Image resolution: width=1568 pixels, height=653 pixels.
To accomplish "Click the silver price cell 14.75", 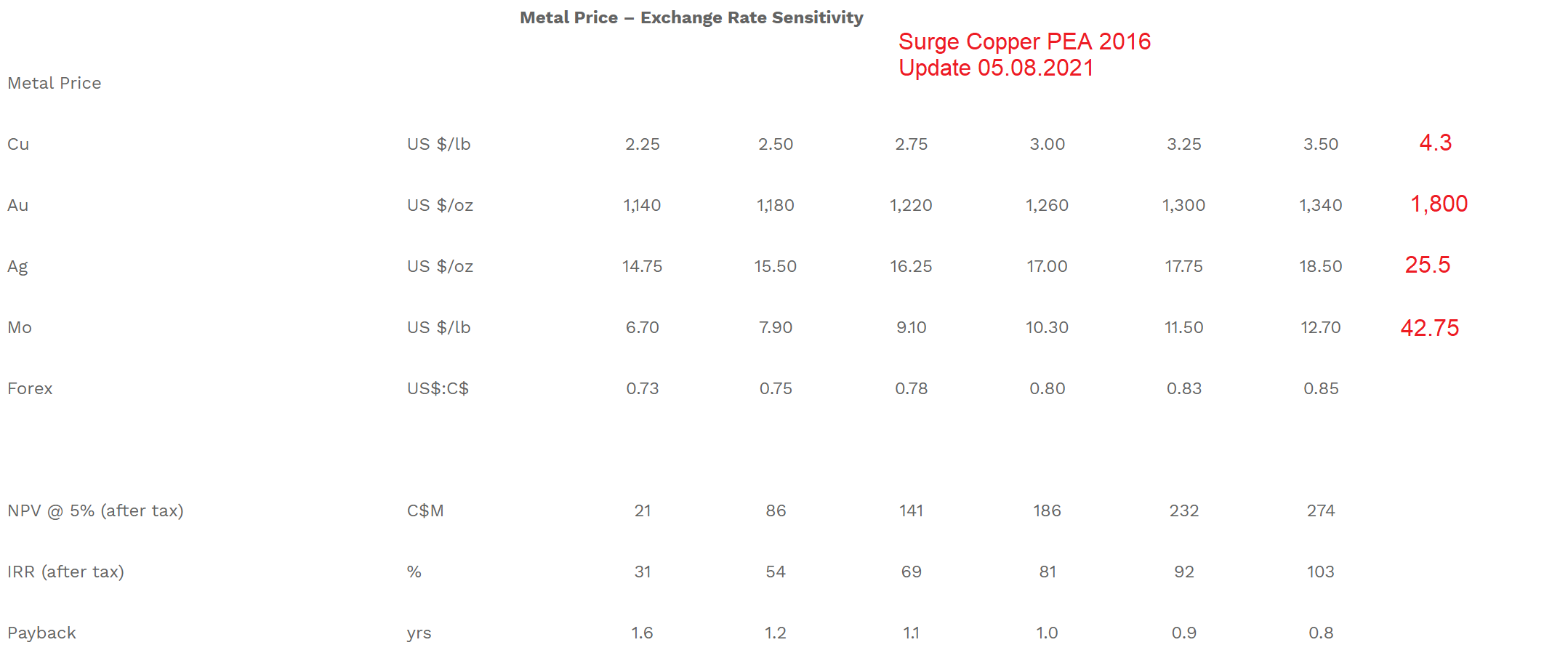I will pyautogui.click(x=642, y=266).
